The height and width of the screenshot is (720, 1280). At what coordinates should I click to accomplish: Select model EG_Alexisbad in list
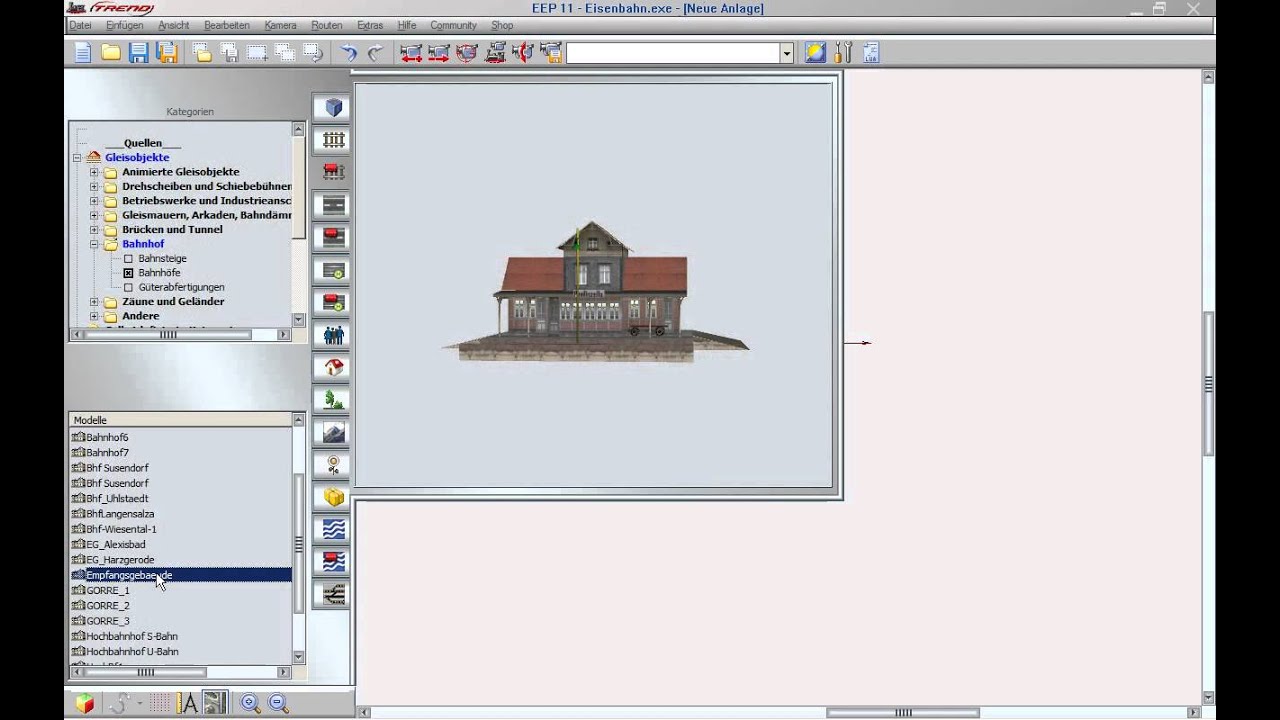point(115,544)
